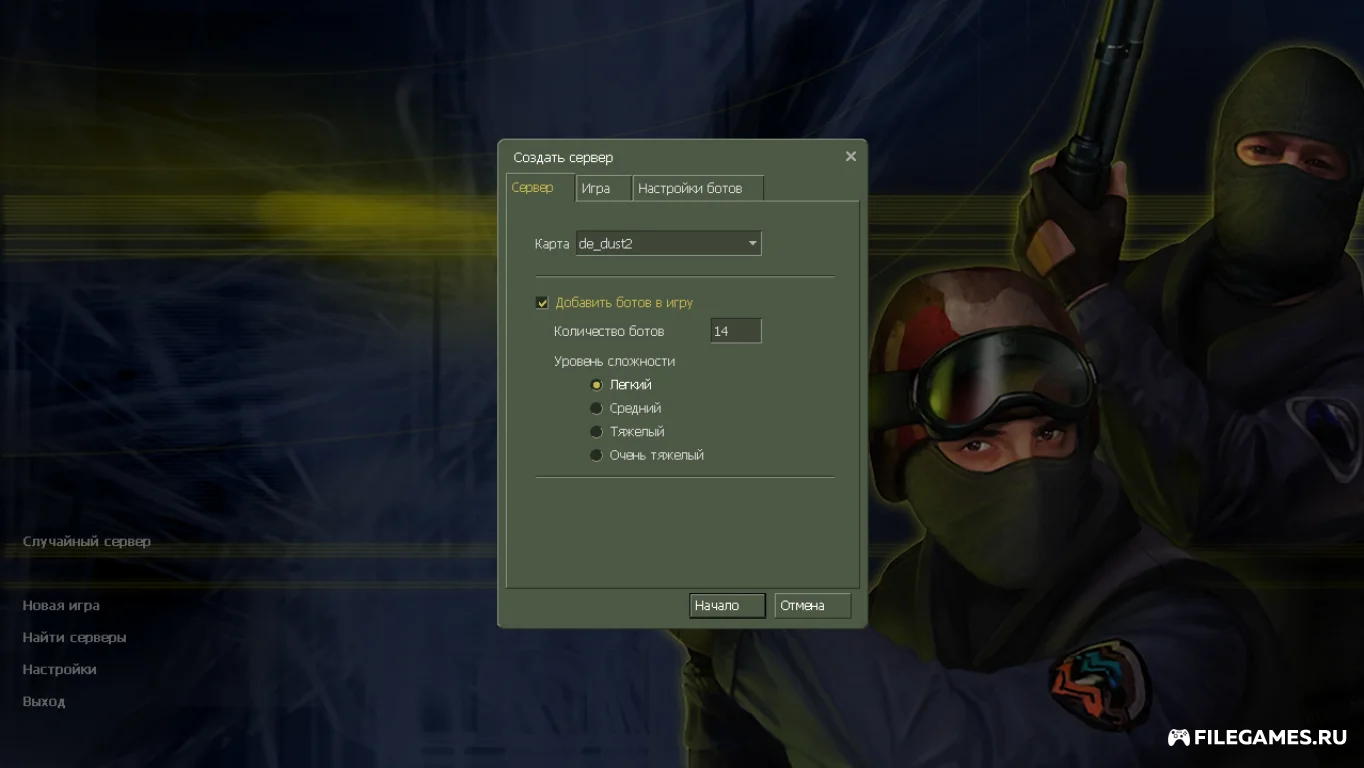
Task: Select the Очень тяжелый difficulty radio button
Action: (x=596, y=455)
